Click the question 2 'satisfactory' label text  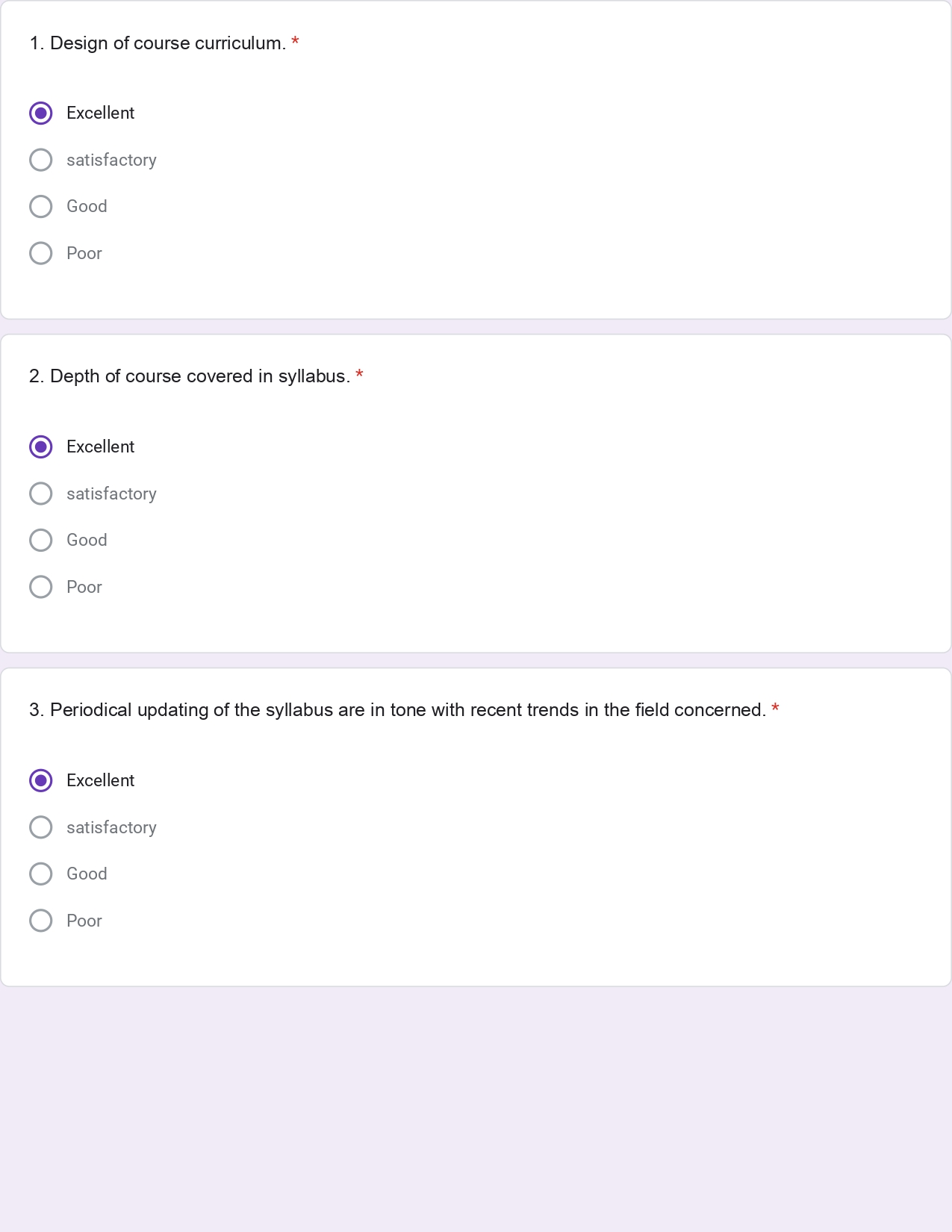point(111,494)
